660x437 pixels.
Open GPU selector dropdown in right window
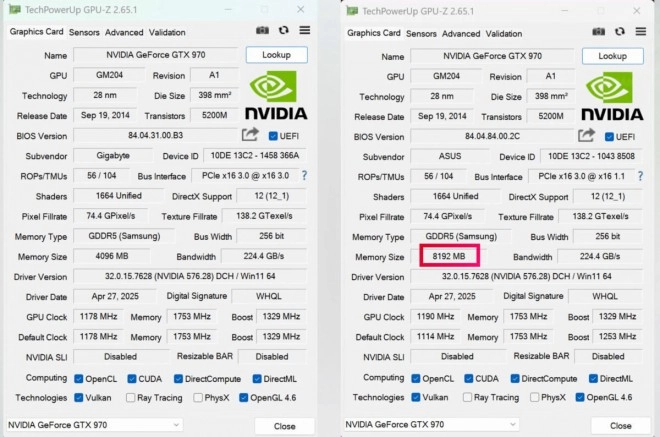point(431,424)
